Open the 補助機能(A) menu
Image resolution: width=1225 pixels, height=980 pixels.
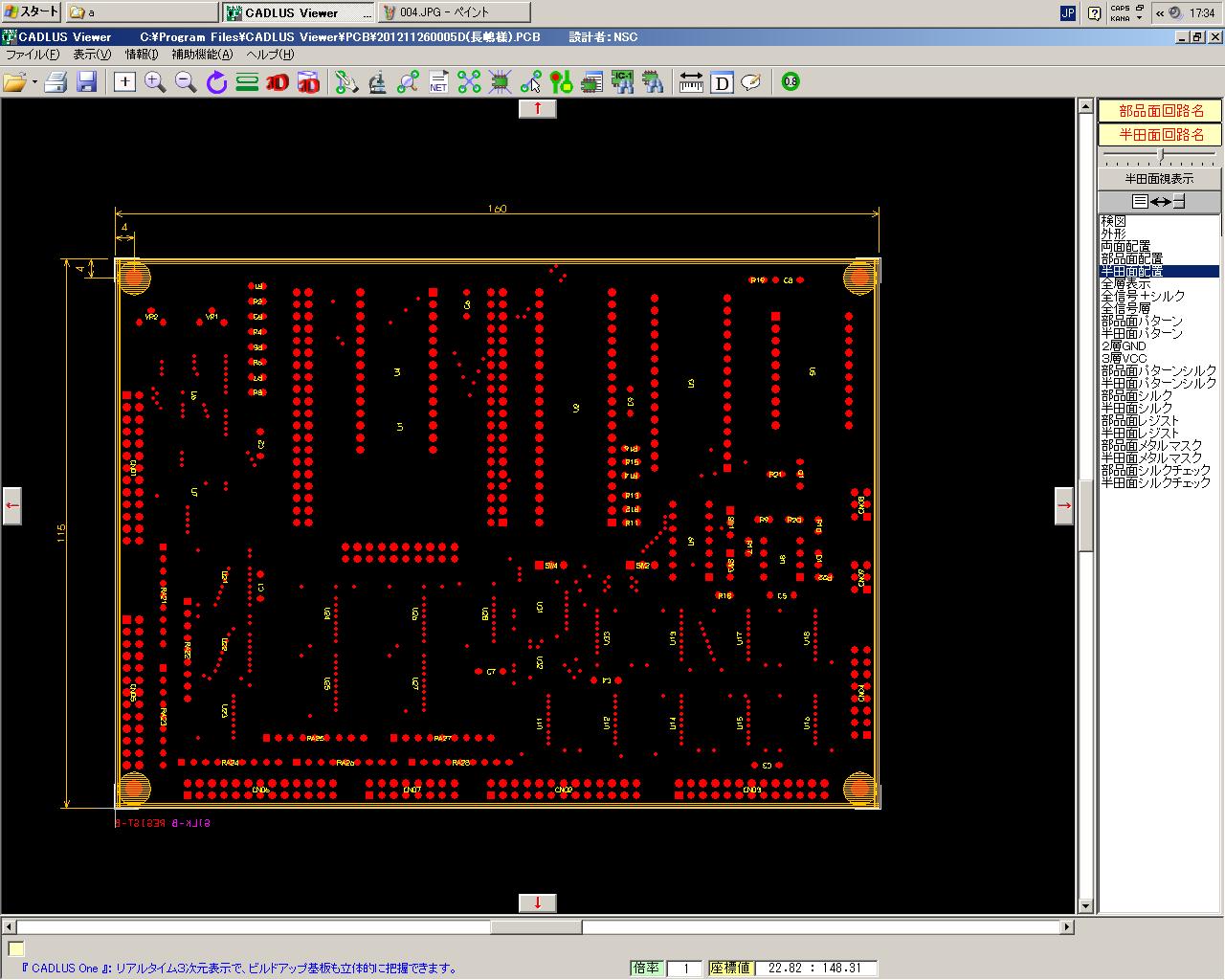203,55
